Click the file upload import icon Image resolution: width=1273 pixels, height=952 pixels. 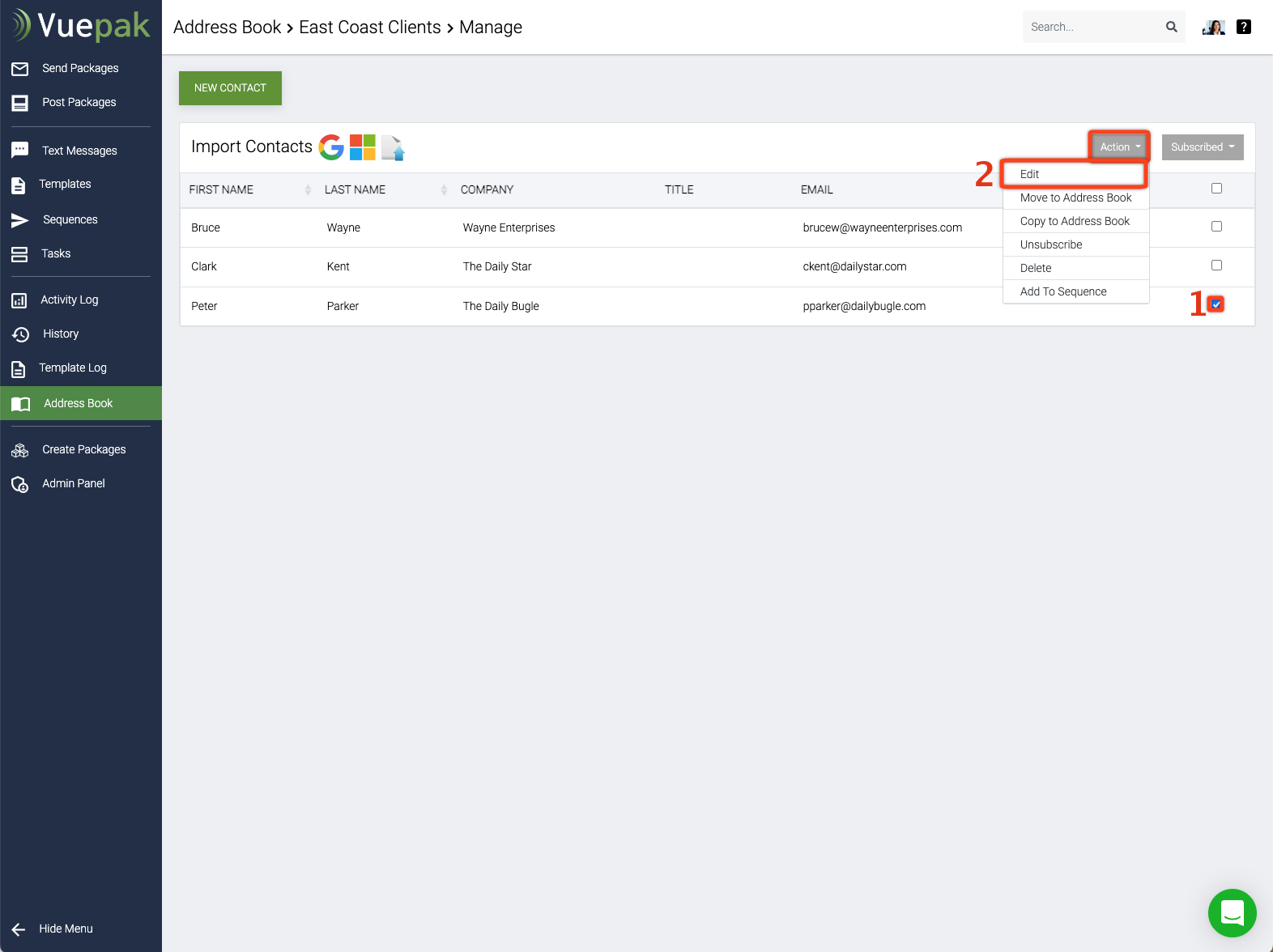pos(393,148)
